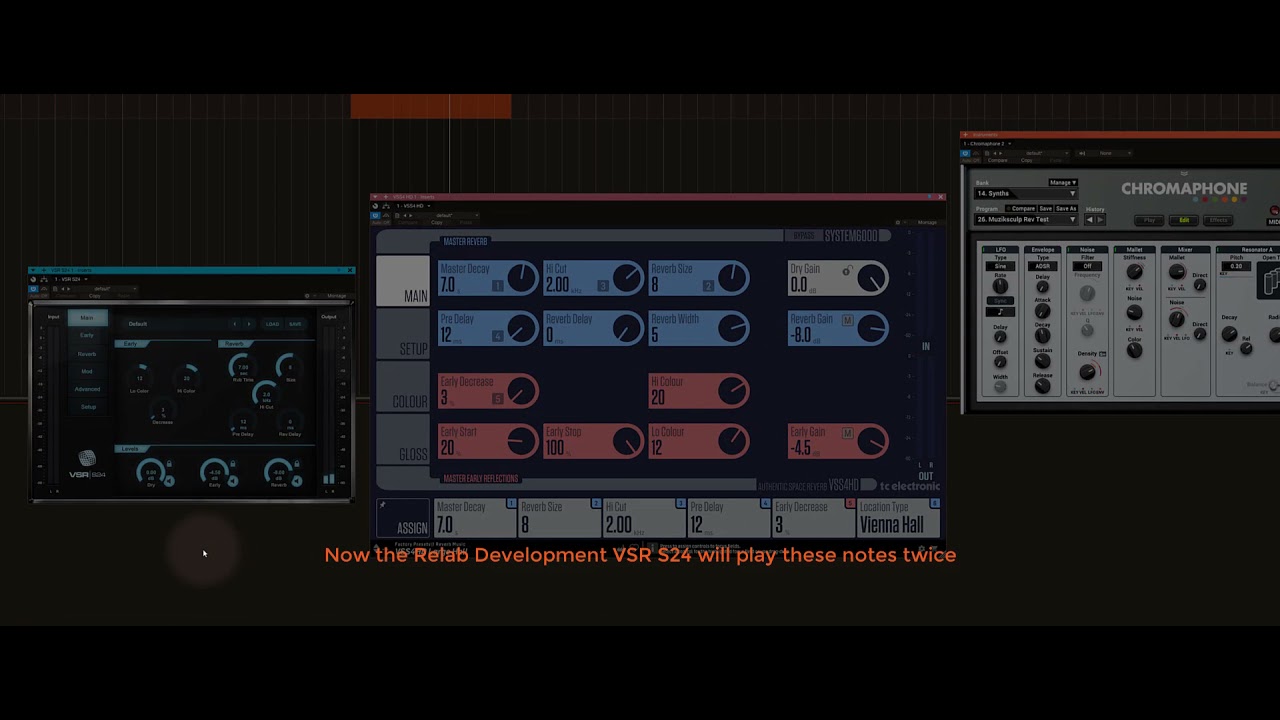1280x720 pixels.
Task: Click the Hi Colour knob
Action: tap(733, 391)
